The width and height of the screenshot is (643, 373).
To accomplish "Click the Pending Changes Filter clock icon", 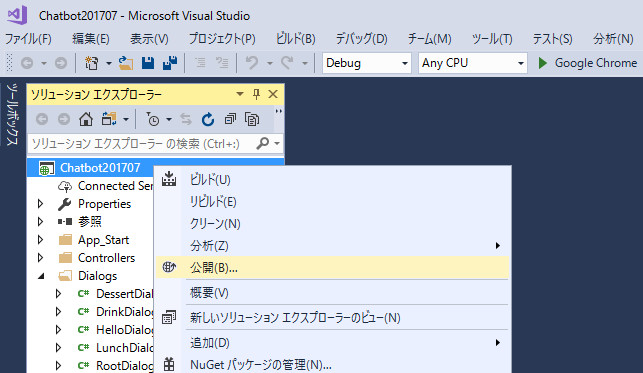I will pyautogui.click(x=153, y=119).
